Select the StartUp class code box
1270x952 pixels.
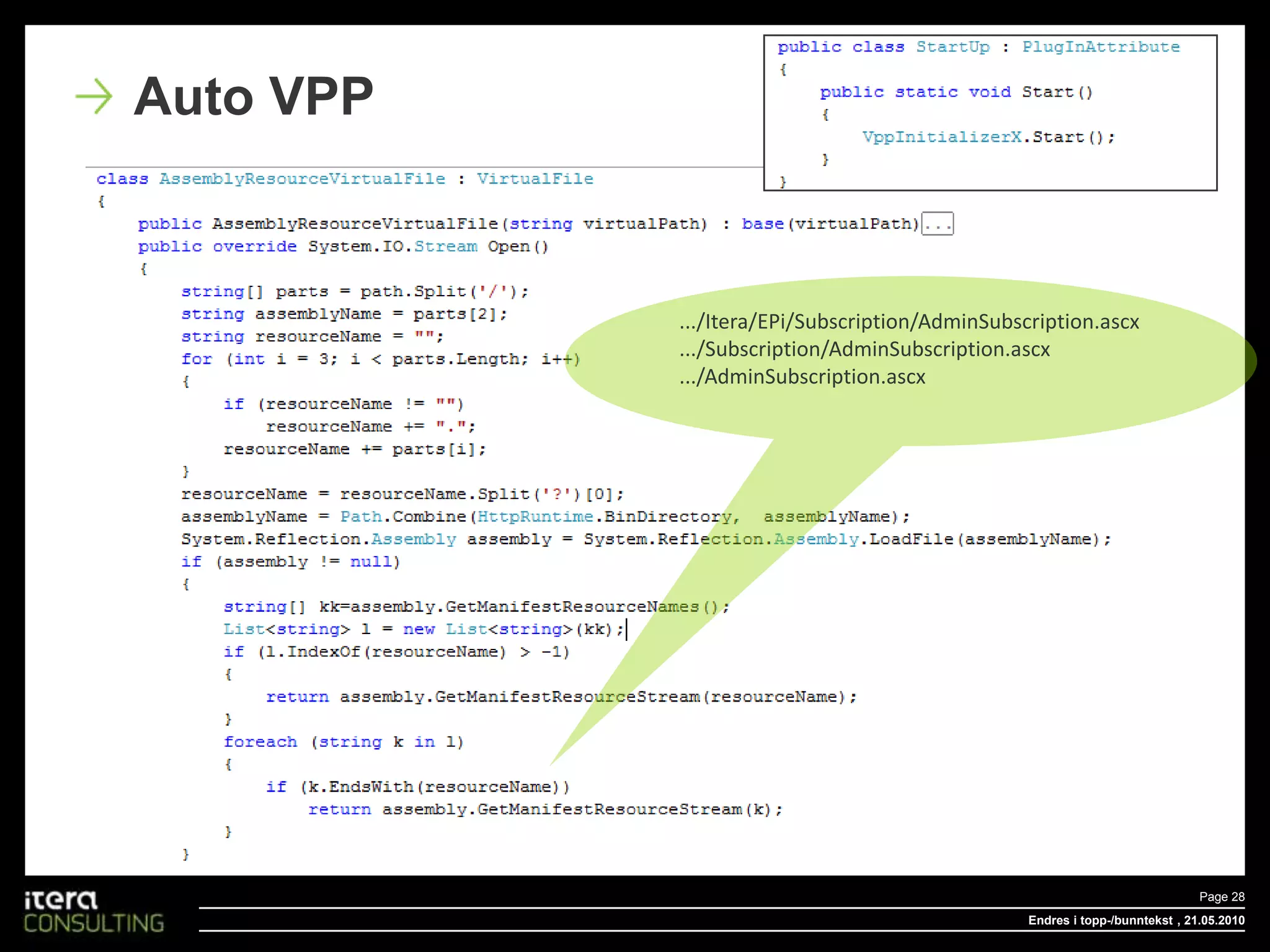pos(990,112)
